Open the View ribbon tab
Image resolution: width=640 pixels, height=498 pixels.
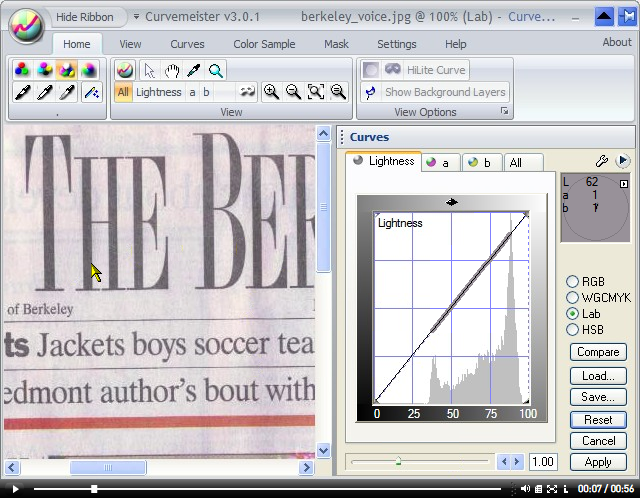[x=130, y=44]
